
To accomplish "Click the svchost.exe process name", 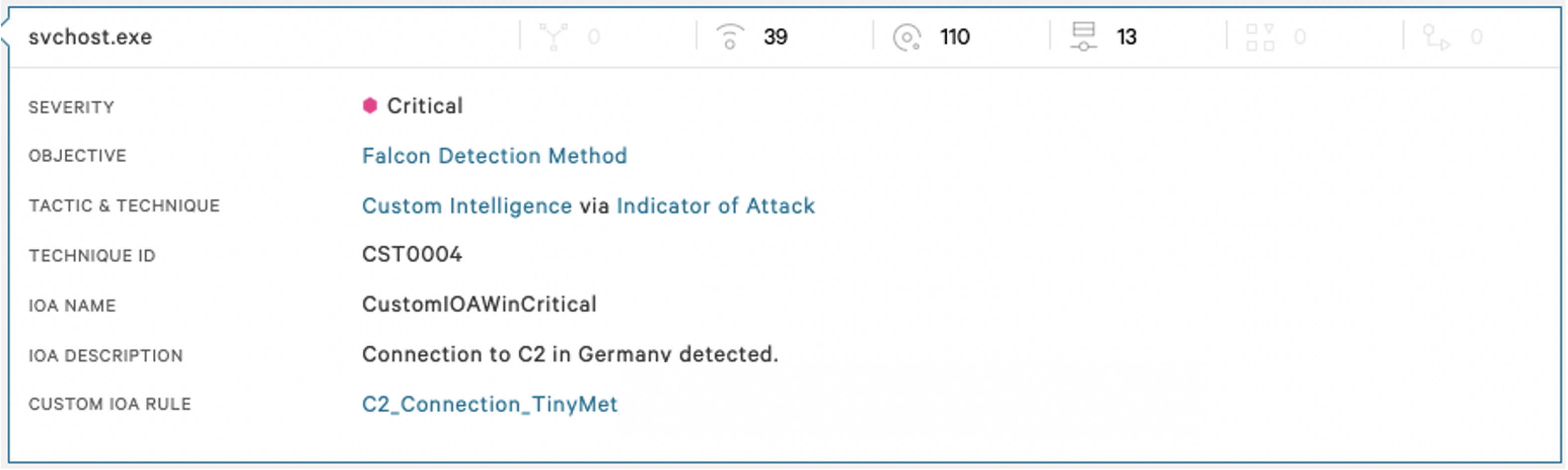I will pyautogui.click(x=90, y=37).
